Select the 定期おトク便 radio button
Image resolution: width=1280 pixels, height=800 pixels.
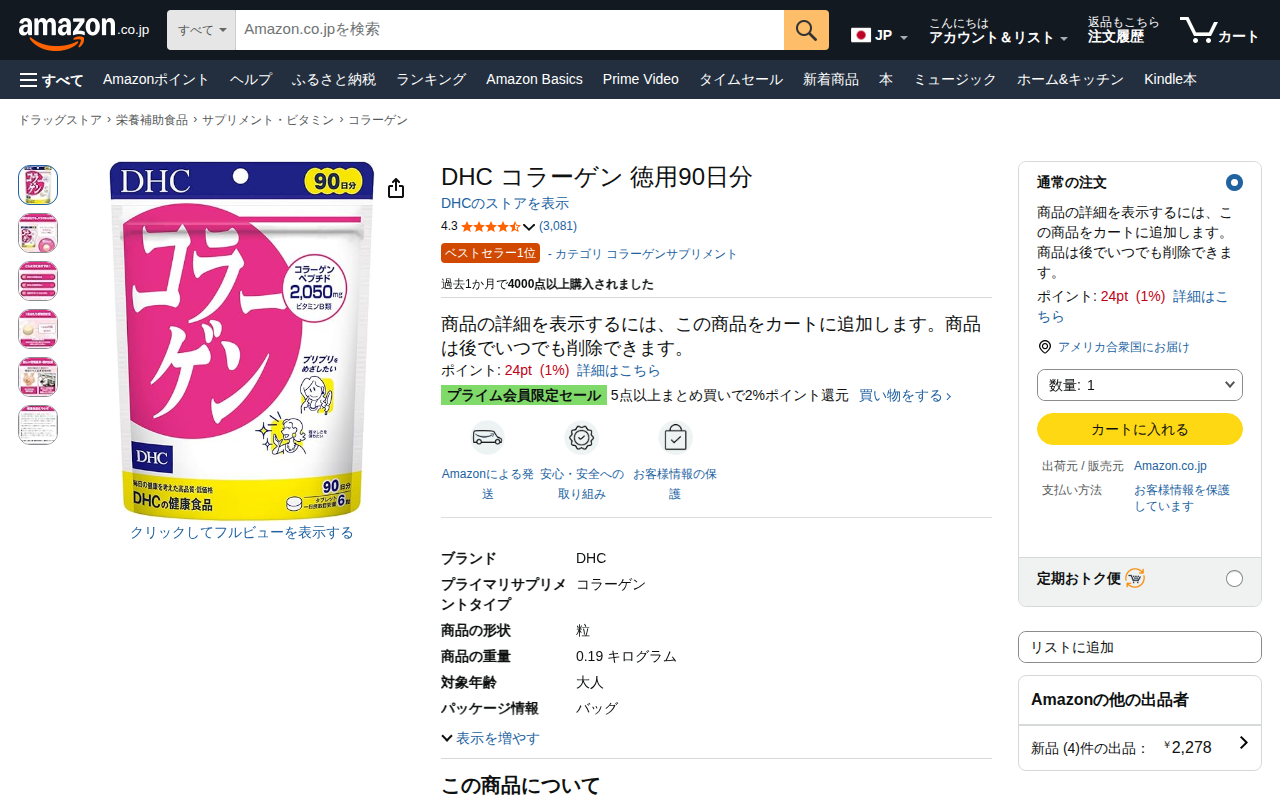[x=1234, y=579]
